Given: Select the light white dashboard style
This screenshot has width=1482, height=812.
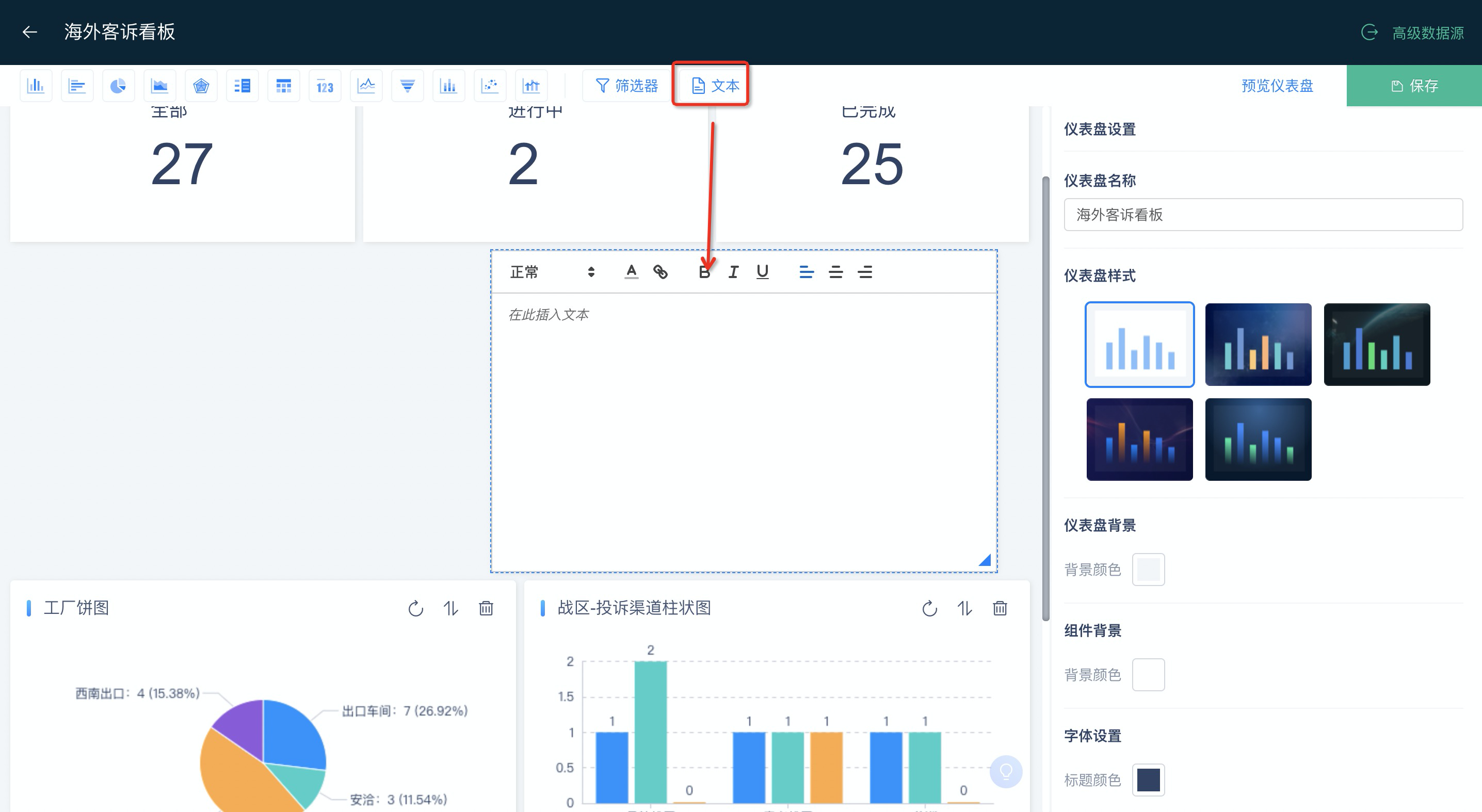Looking at the screenshot, I should click(x=1140, y=345).
